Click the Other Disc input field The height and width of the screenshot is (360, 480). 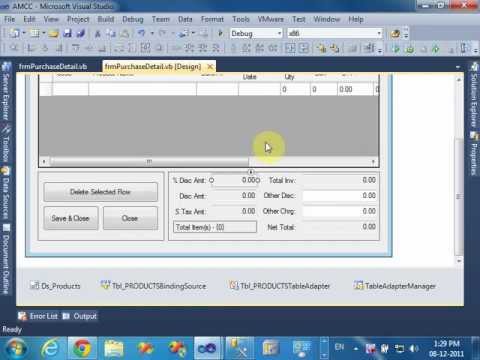[x=340, y=196]
